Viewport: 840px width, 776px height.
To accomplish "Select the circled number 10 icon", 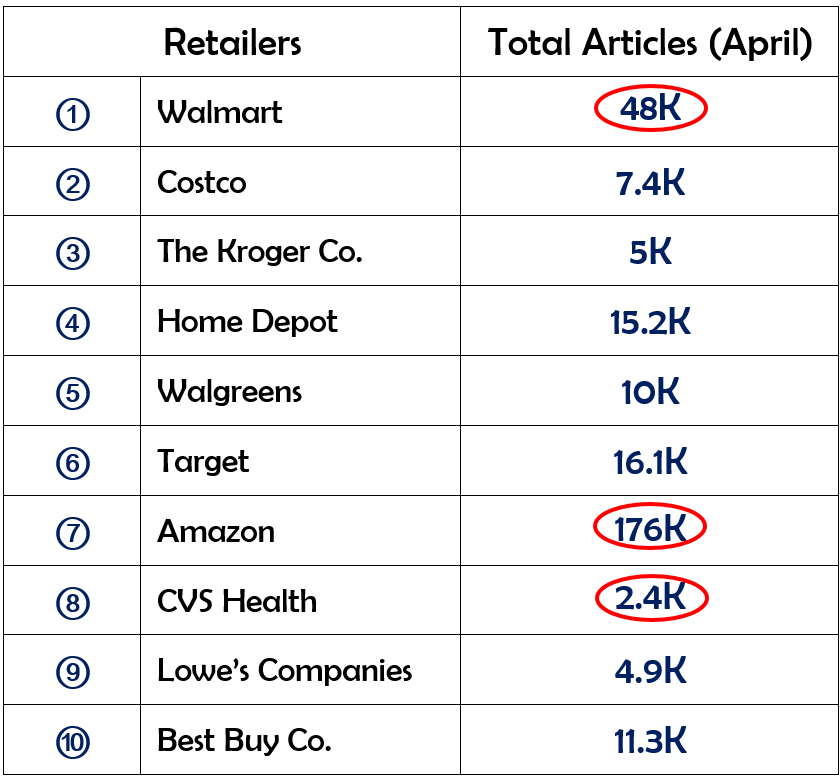I will pyautogui.click(x=73, y=742).
